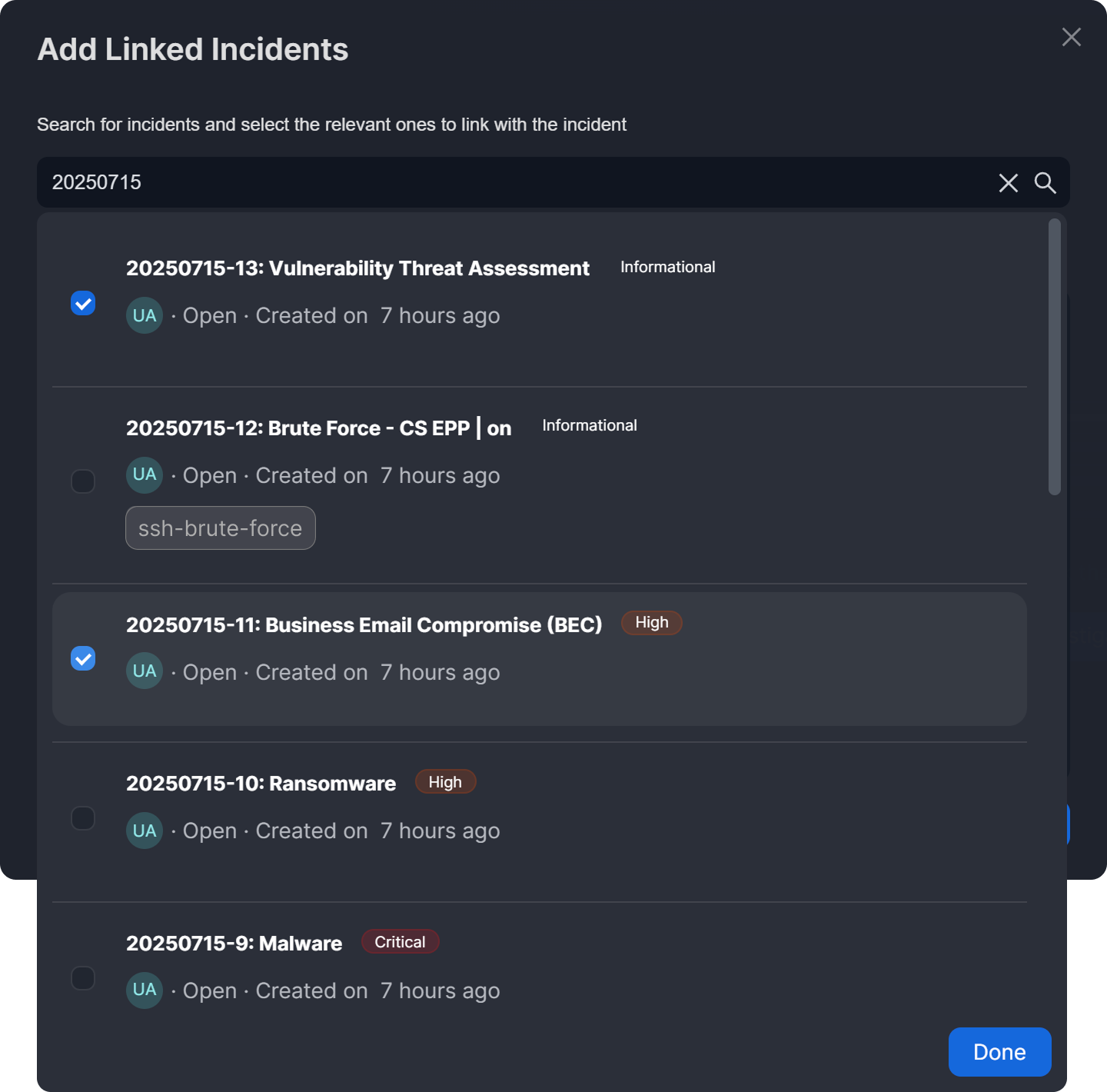The height and width of the screenshot is (1092, 1107).
Task: Open the 20250715-10: Ransomware incident title
Action: [x=261, y=784]
